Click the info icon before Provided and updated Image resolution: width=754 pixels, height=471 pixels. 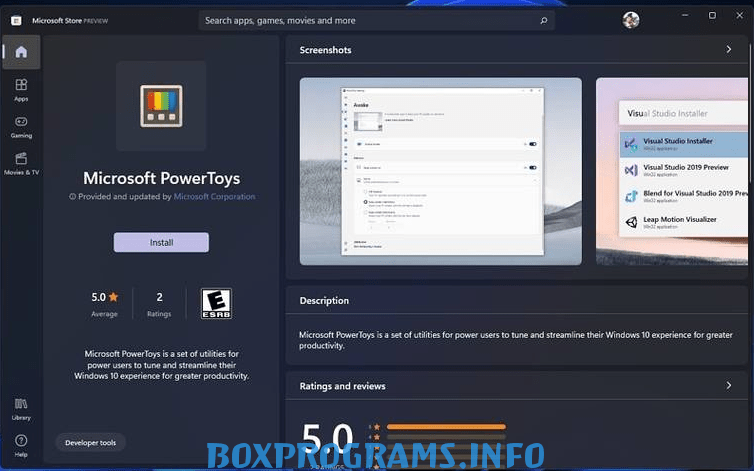tap(72, 196)
